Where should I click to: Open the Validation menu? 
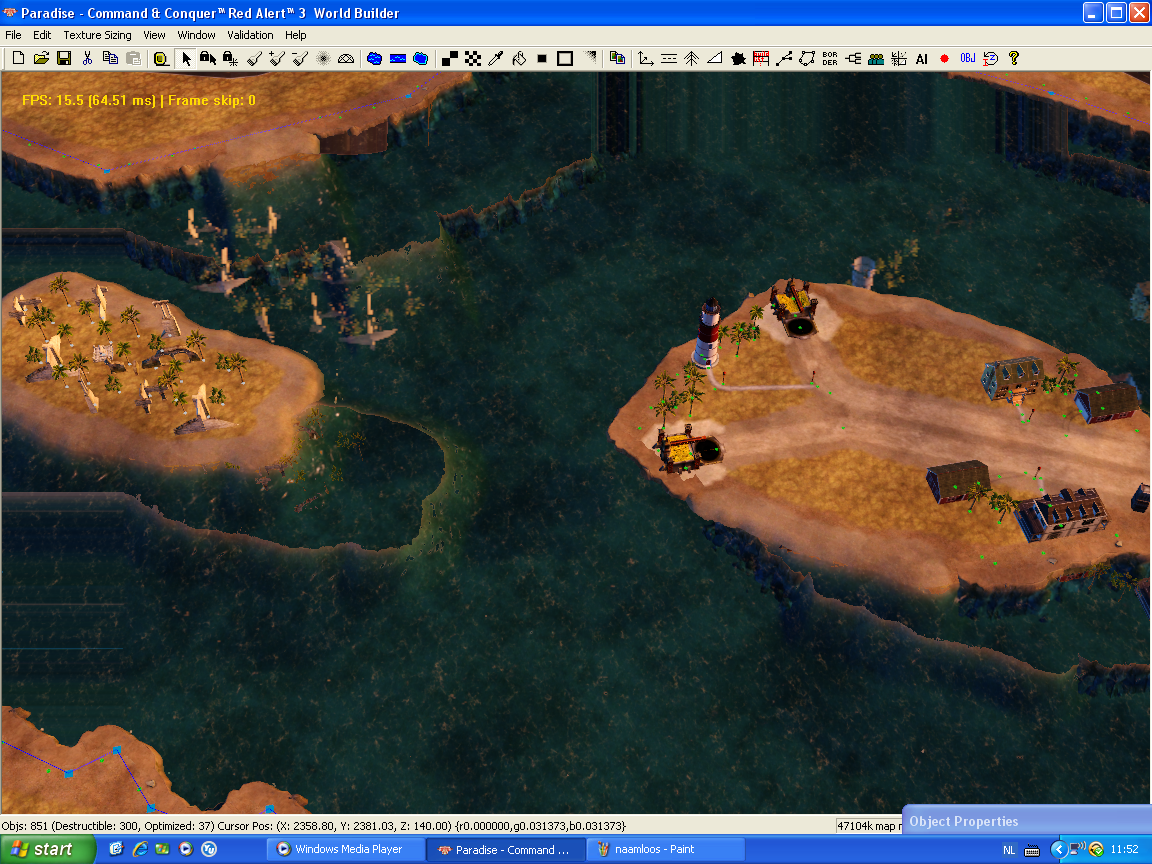coord(250,35)
